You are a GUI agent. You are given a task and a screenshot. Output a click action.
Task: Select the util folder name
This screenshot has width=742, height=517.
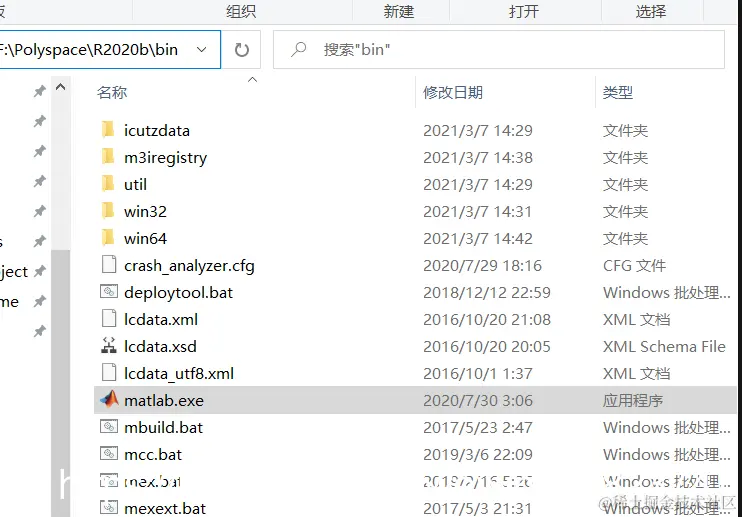135,184
